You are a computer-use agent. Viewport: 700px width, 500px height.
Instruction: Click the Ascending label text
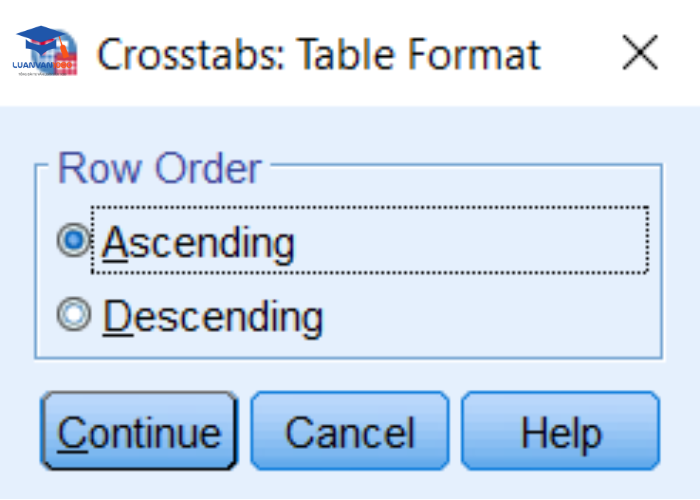[198, 242]
